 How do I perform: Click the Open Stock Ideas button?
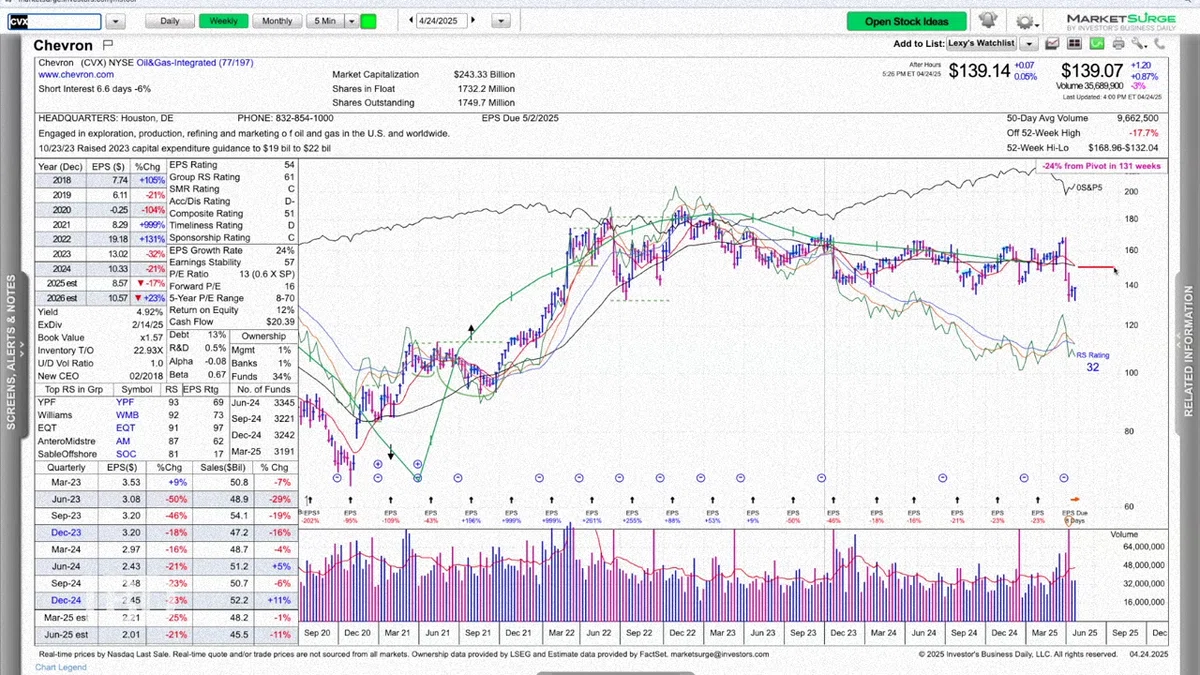(907, 21)
